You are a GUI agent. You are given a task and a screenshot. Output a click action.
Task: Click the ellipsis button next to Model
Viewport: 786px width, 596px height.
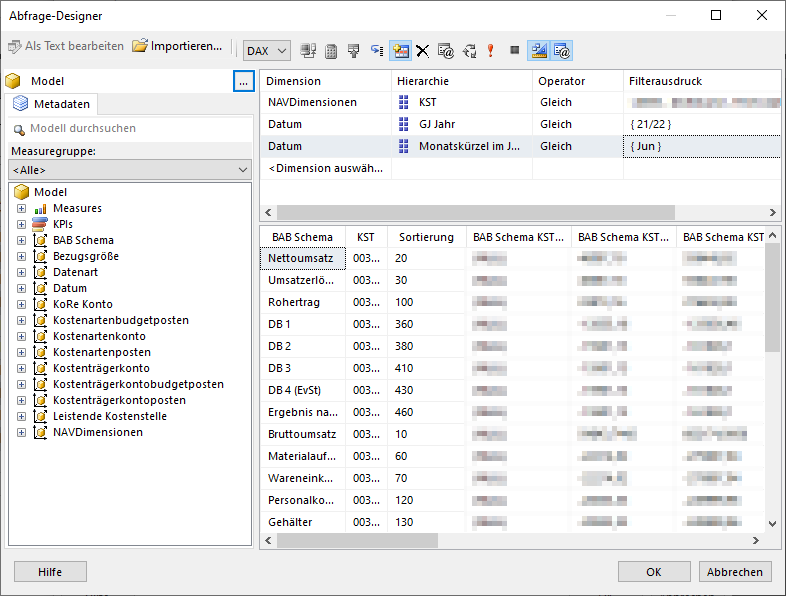click(244, 81)
